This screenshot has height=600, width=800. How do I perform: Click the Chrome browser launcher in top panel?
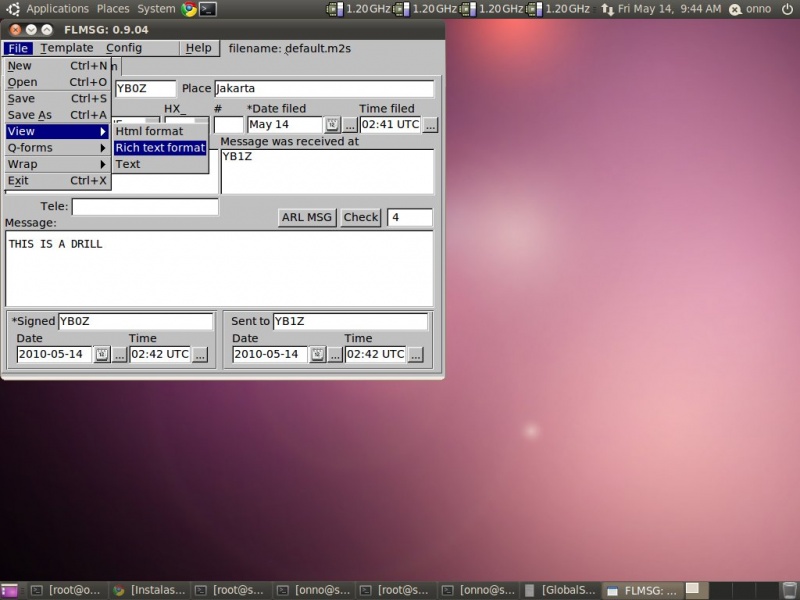[188, 9]
